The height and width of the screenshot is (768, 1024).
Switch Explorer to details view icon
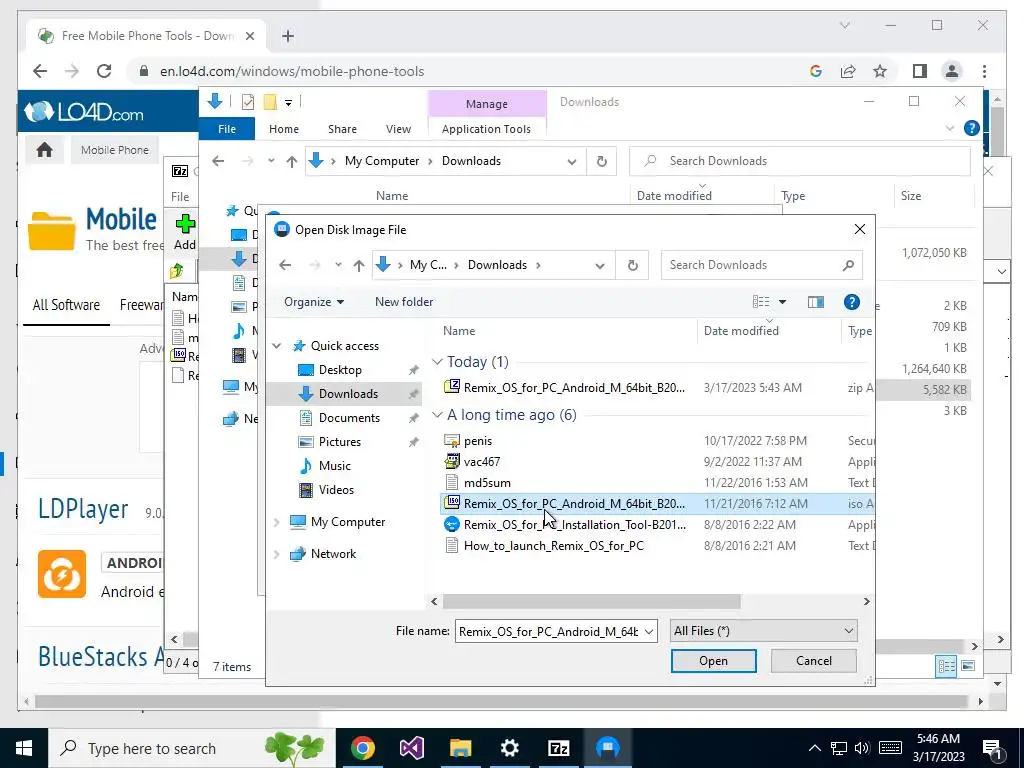pos(946,666)
